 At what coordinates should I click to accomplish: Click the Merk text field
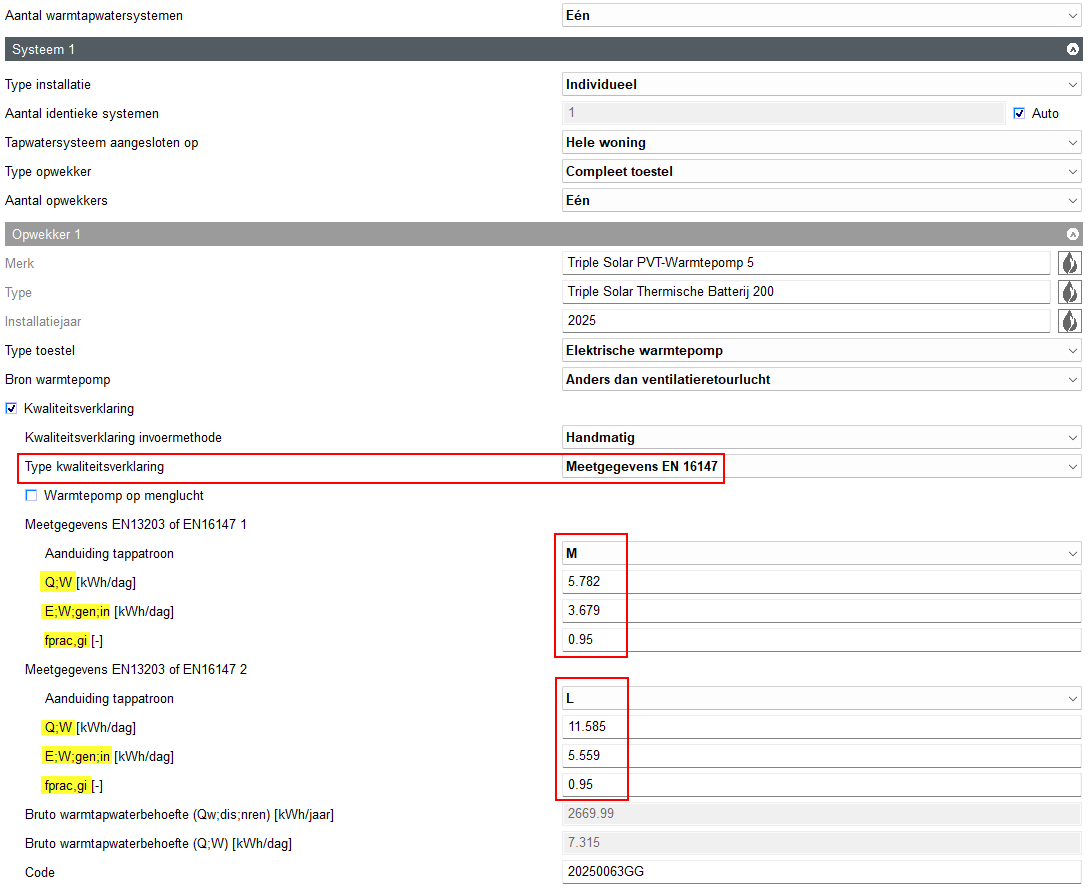[x=806, y=263]
